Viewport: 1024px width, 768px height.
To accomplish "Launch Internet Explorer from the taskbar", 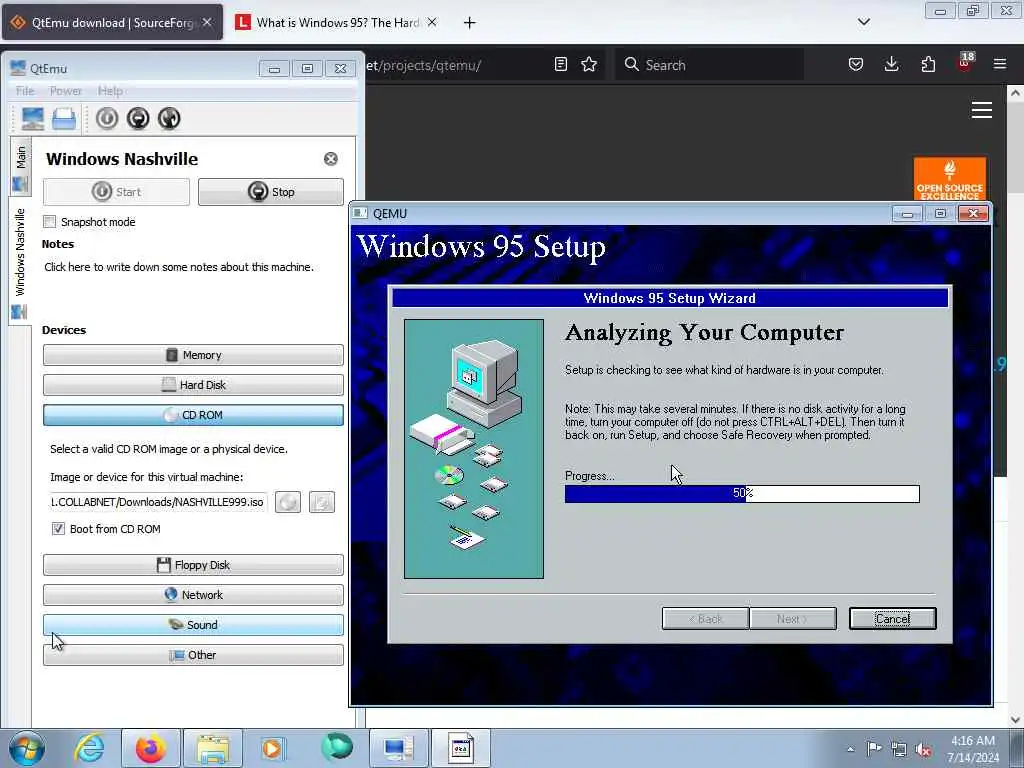I will tap(89, 748).
